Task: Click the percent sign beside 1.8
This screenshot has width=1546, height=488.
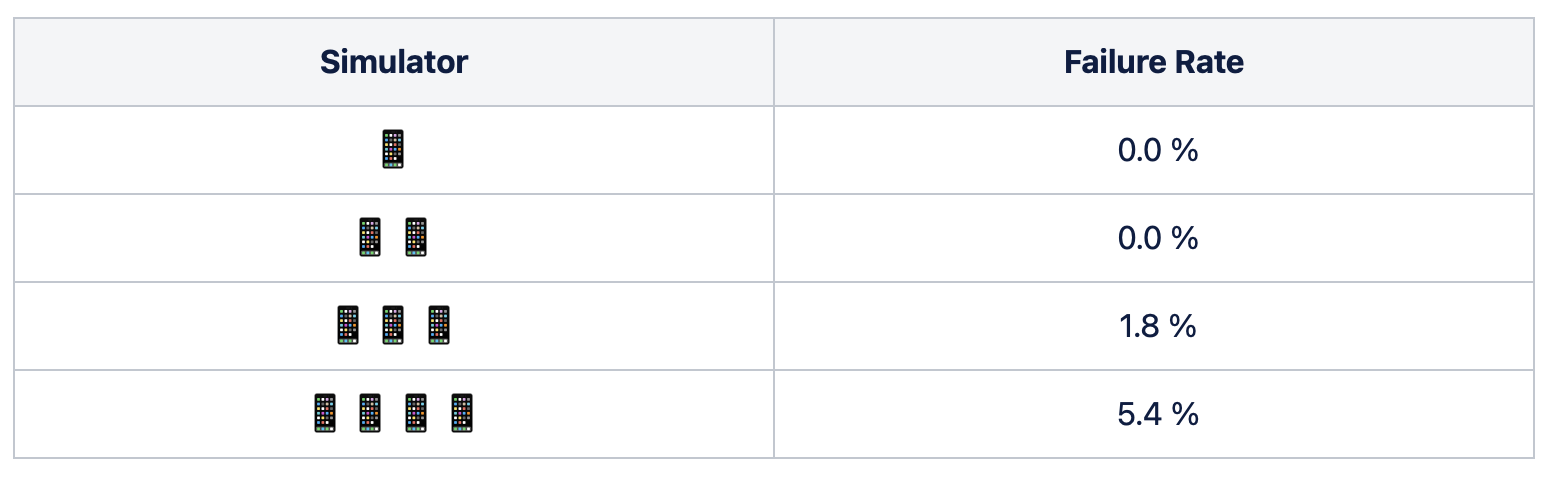Action: pos(1185,326)
